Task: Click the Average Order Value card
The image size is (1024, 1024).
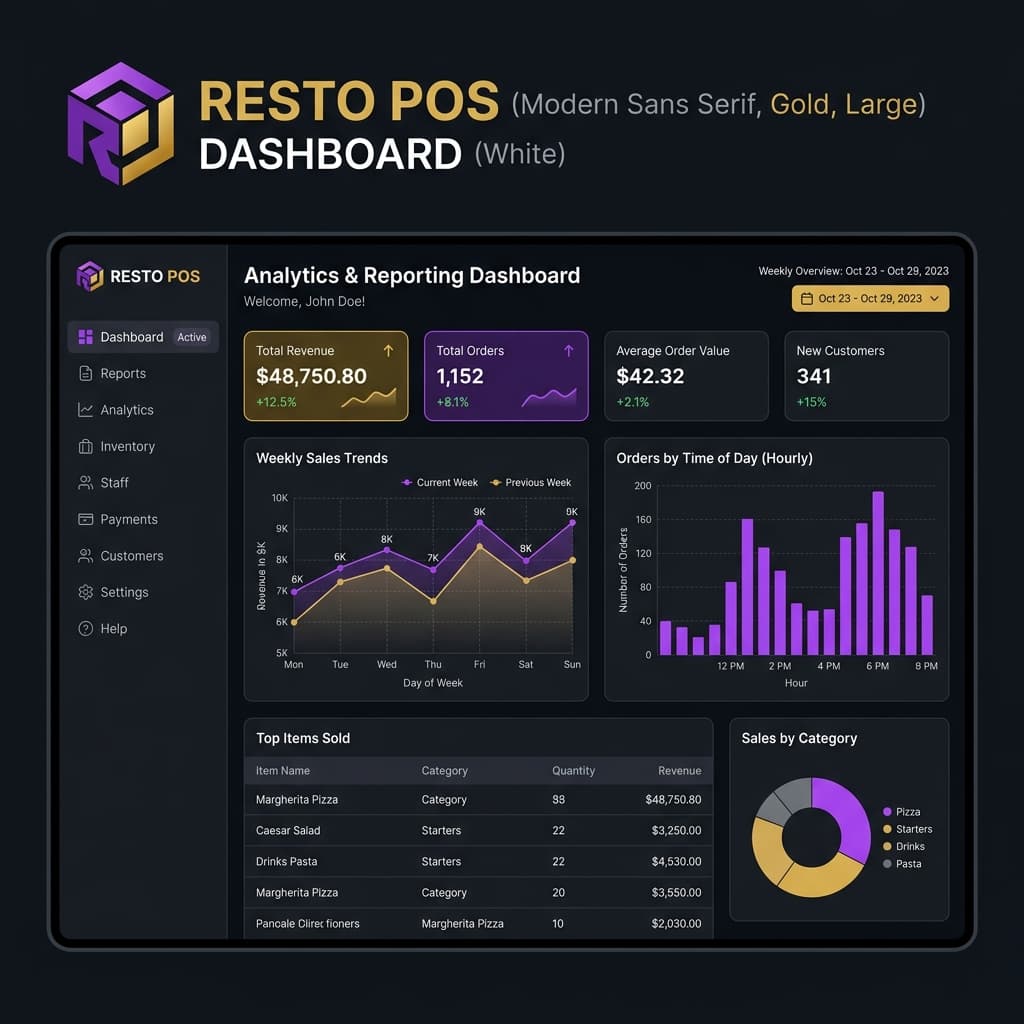Action: pos(686,376)
